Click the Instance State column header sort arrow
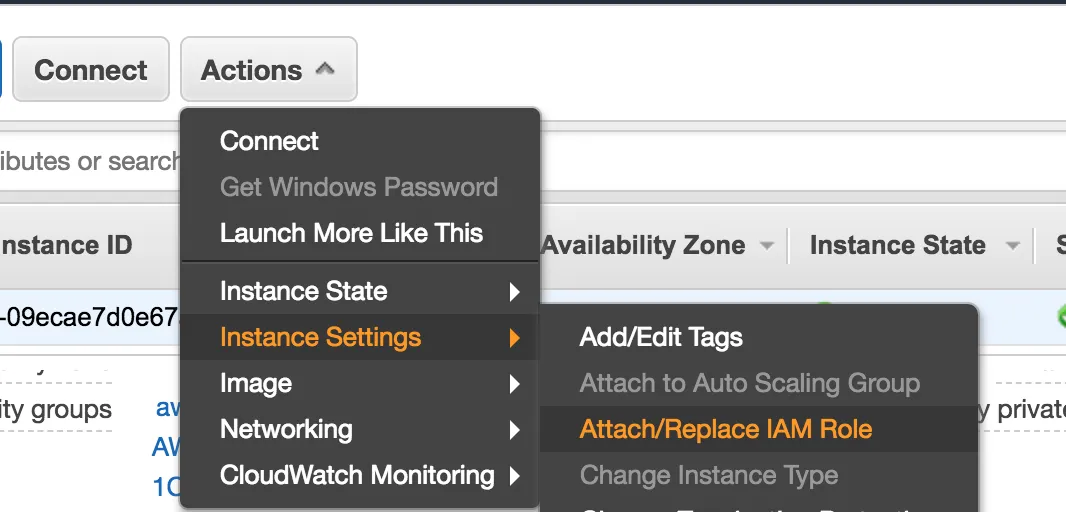This screenshot has height=512, width=1066. [1012, 246]
